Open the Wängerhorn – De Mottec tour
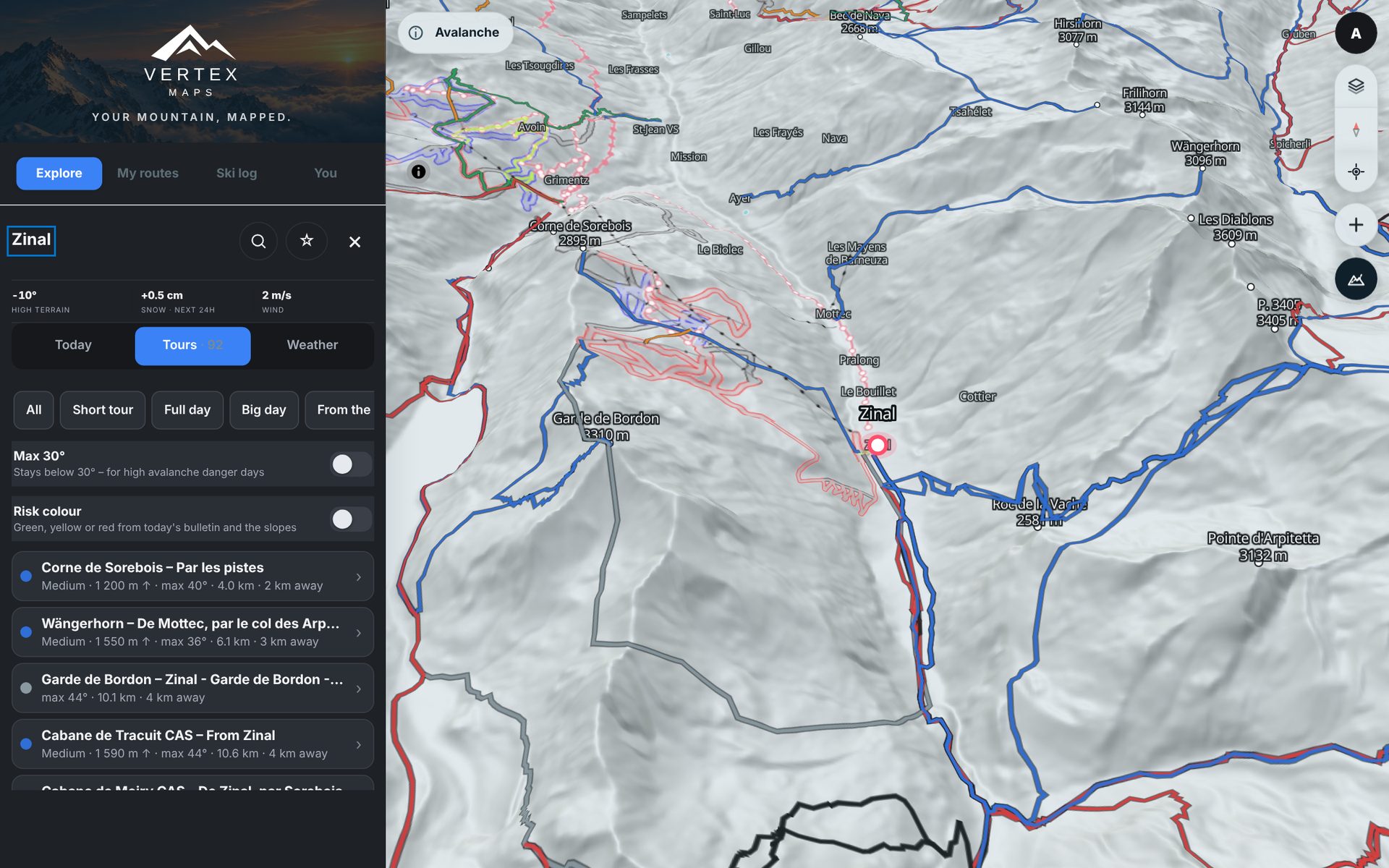This screenshot has width=1389, height=868. 192,632
